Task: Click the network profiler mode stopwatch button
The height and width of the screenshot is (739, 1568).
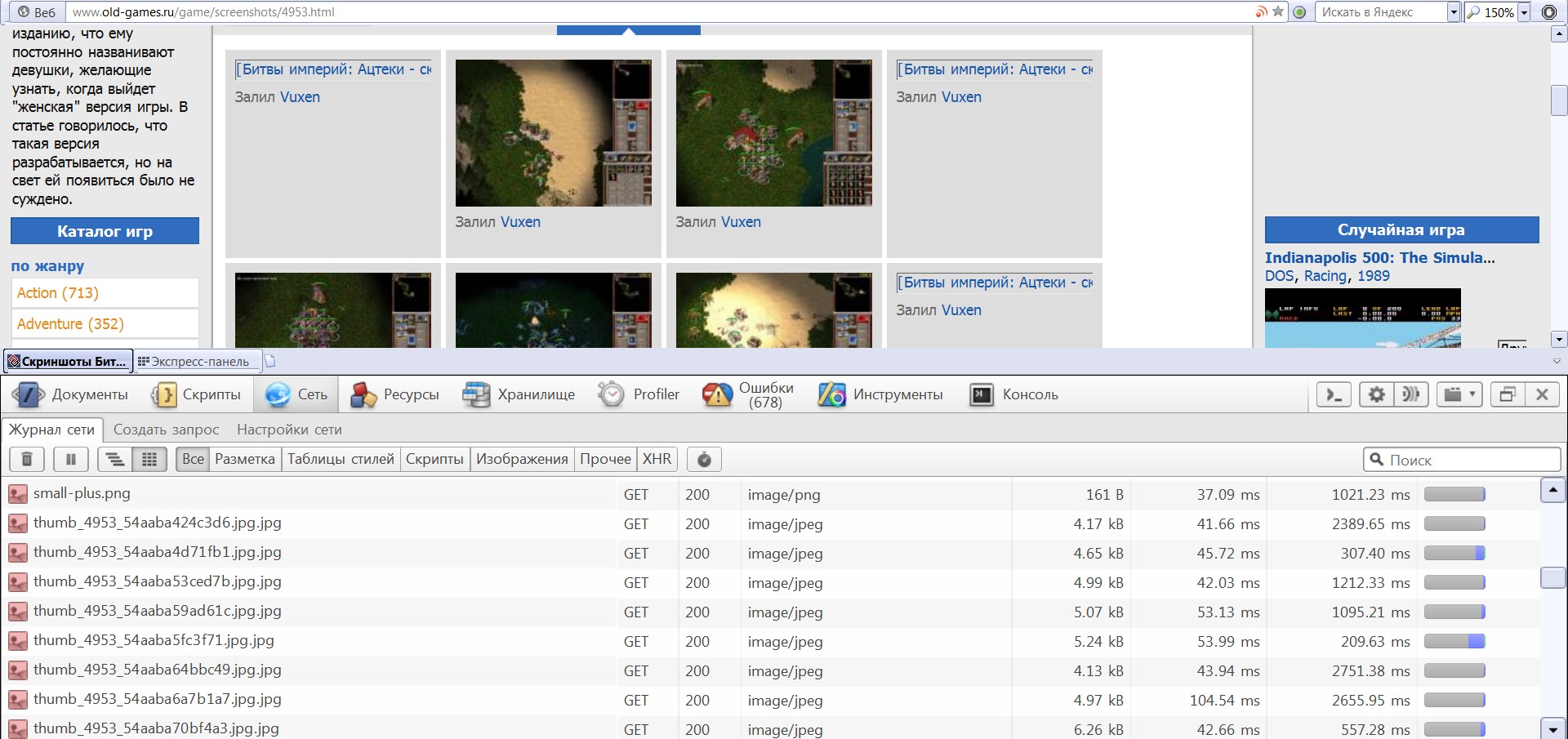Action: pyautogui.click(x=704, y=460)
